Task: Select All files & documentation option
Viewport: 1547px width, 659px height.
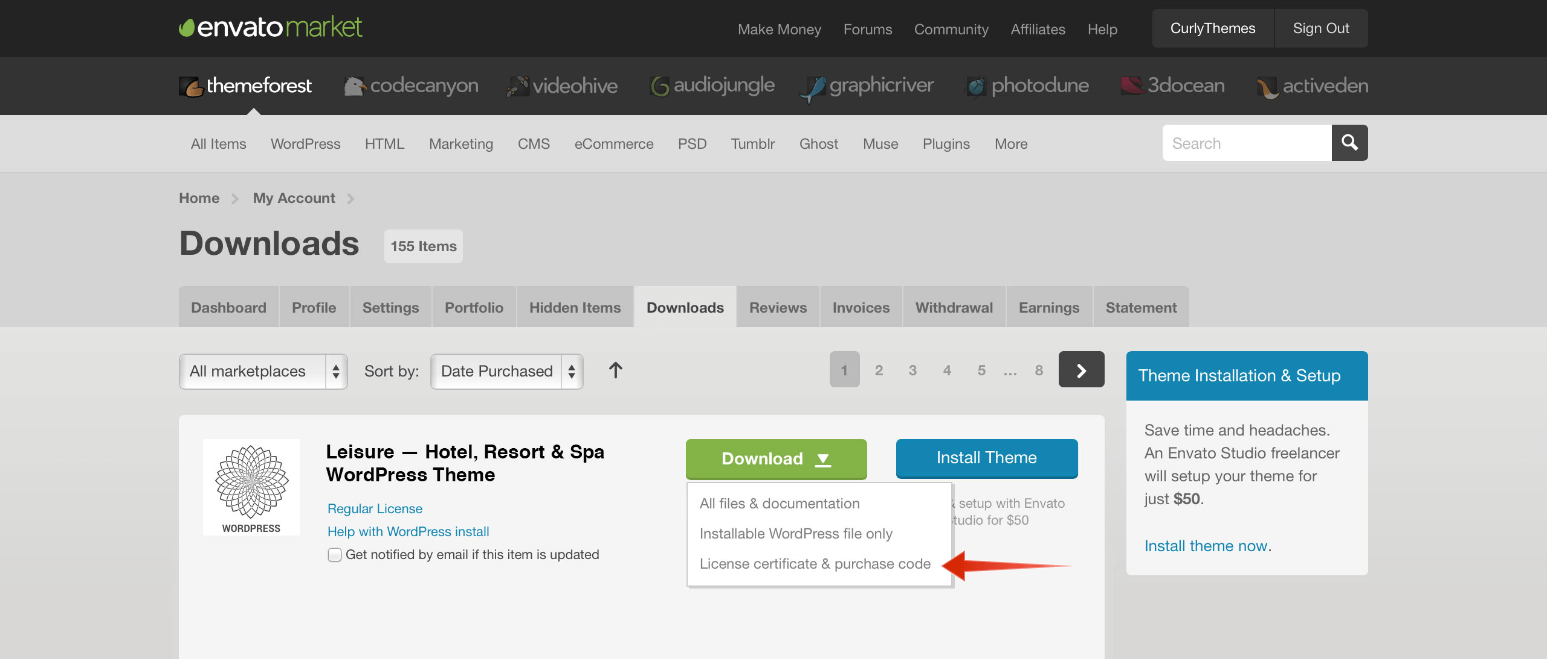Action: pos(780,503)
